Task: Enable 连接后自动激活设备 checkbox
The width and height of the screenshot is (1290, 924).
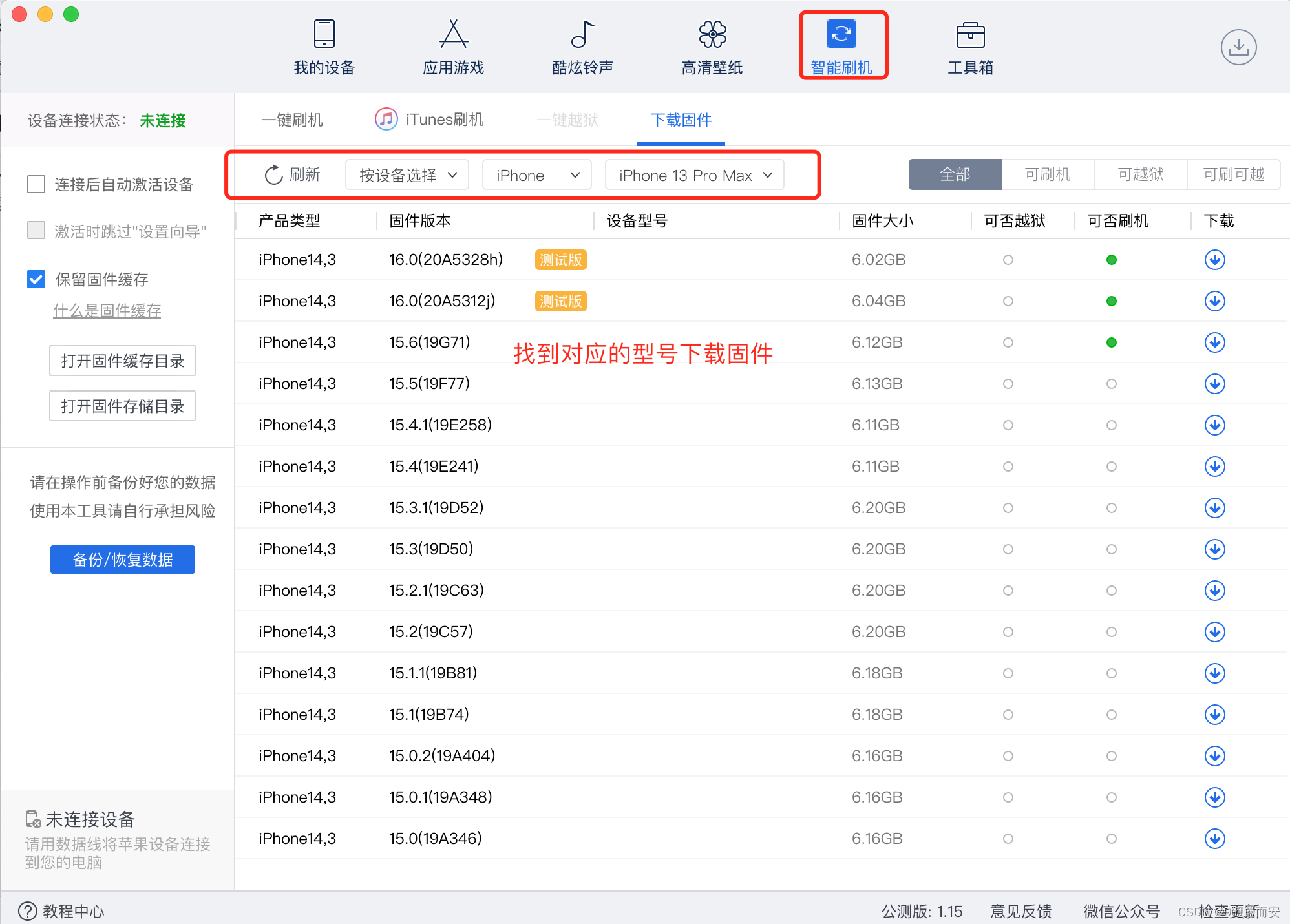Action: [36, 184]
